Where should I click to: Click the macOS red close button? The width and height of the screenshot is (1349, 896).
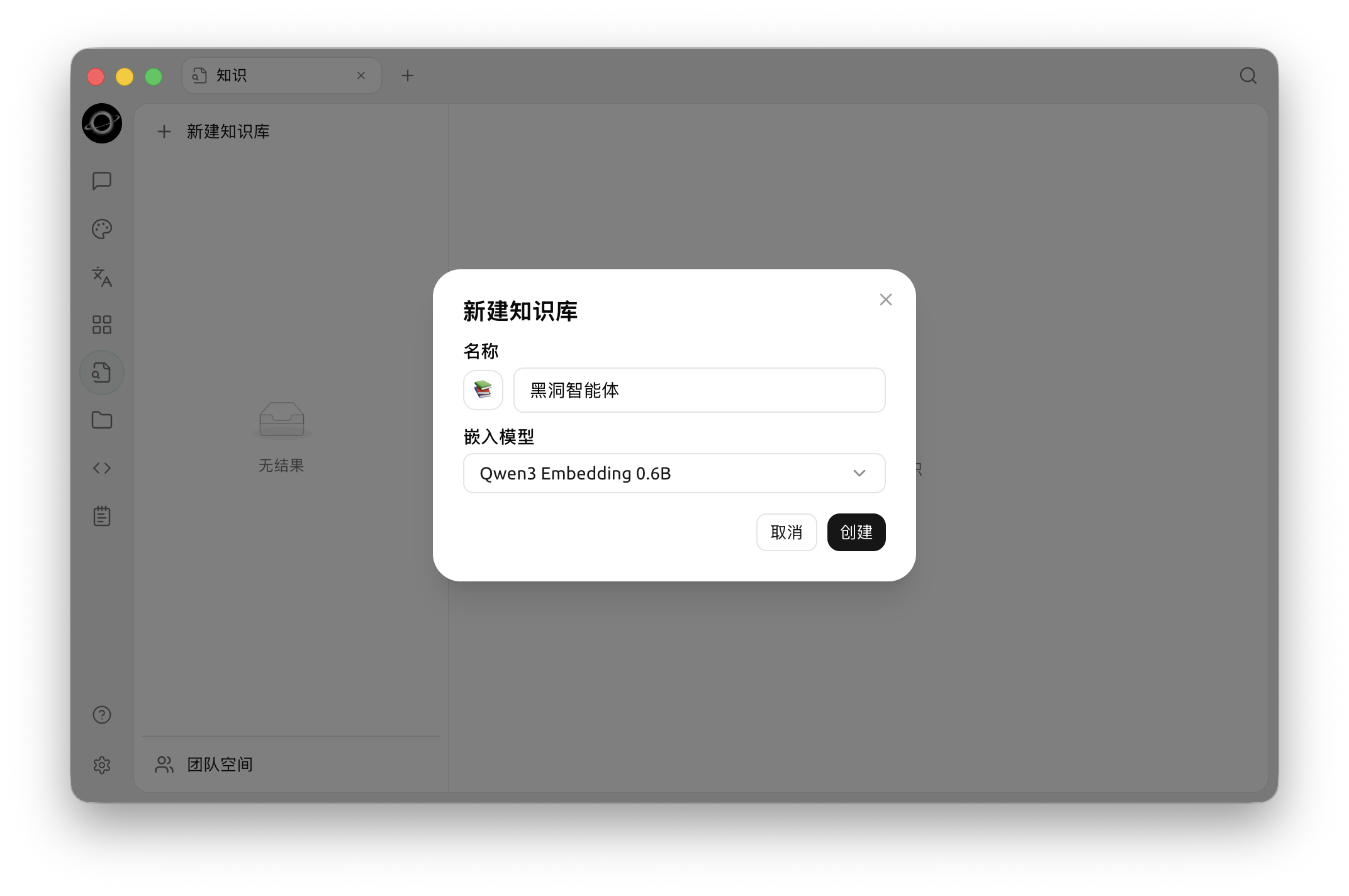[x=96, y=77]
